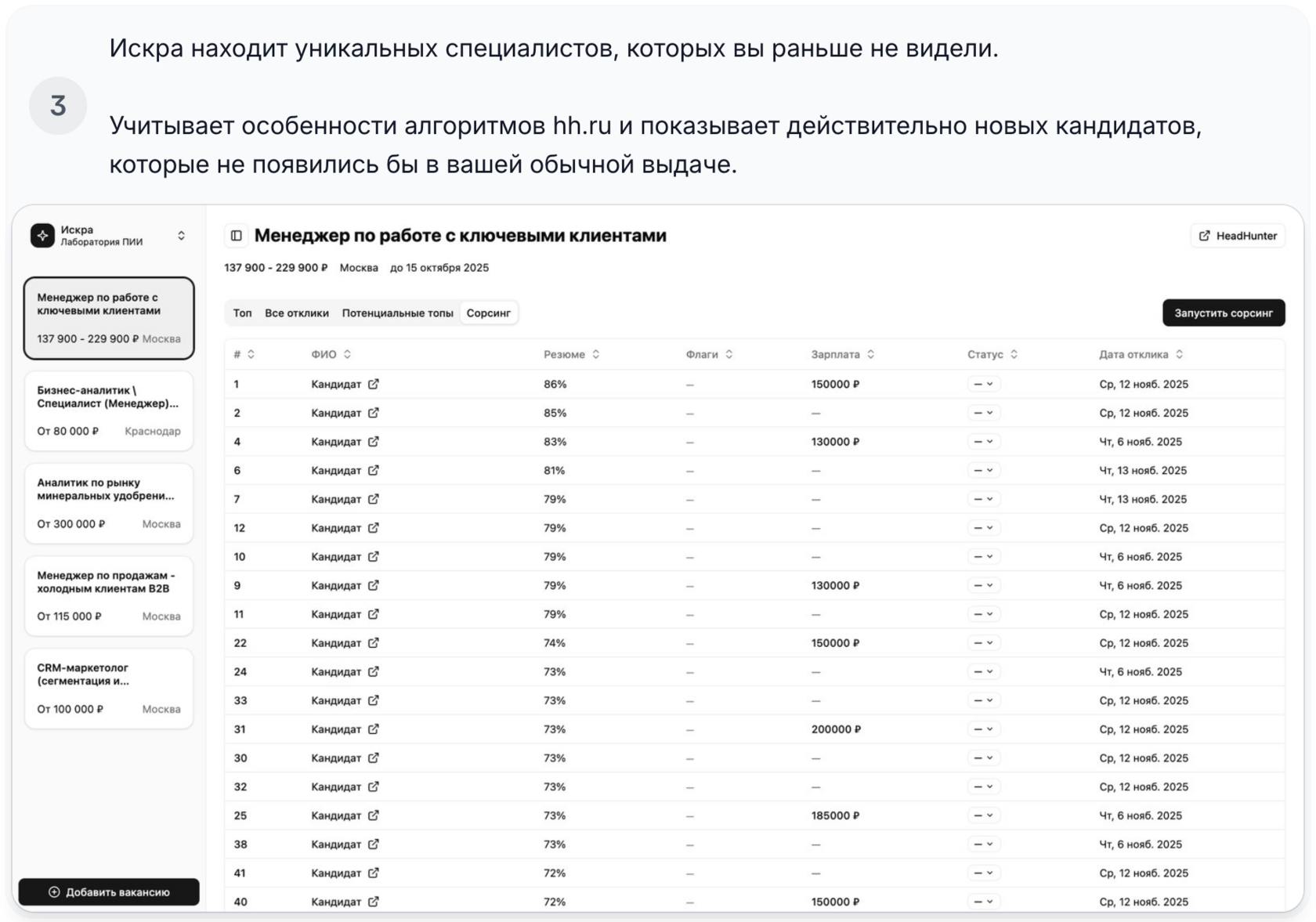Image resolution: width=1316 pixels, height=922 pixels.
Task: Open external link icon for candidate number 7
Action: point(374,499)
